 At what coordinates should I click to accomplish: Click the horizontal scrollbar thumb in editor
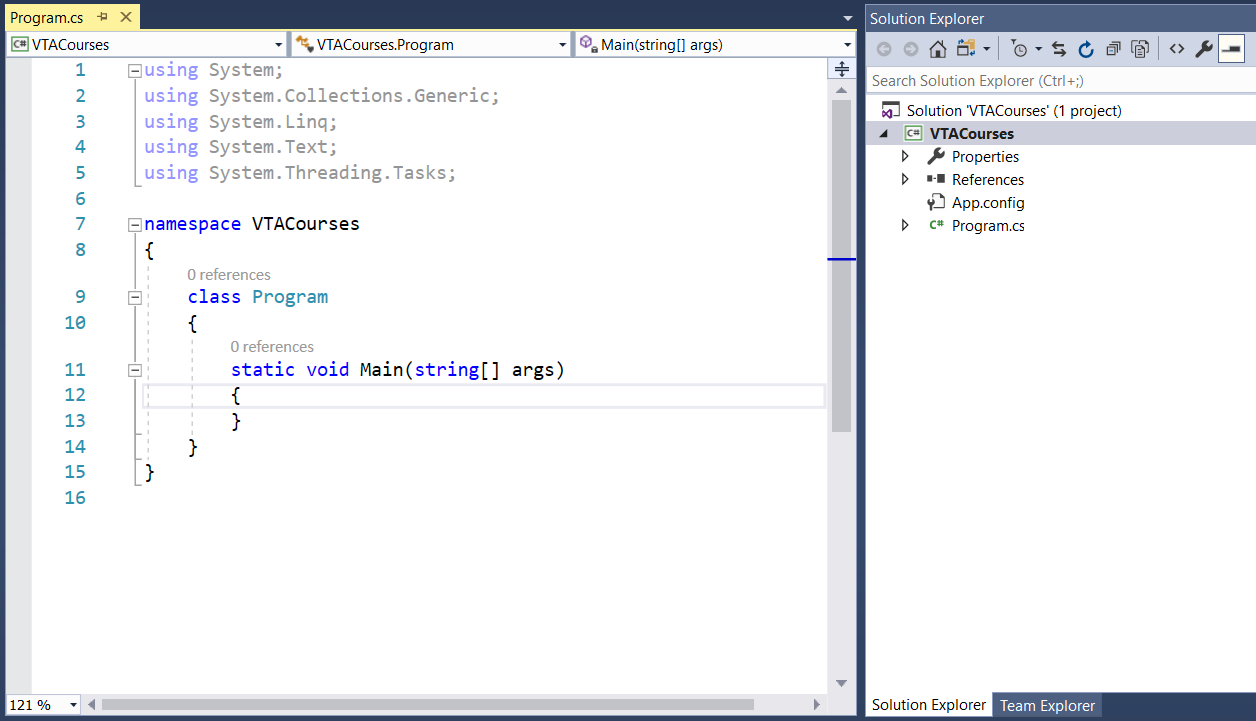coord(428,705)
